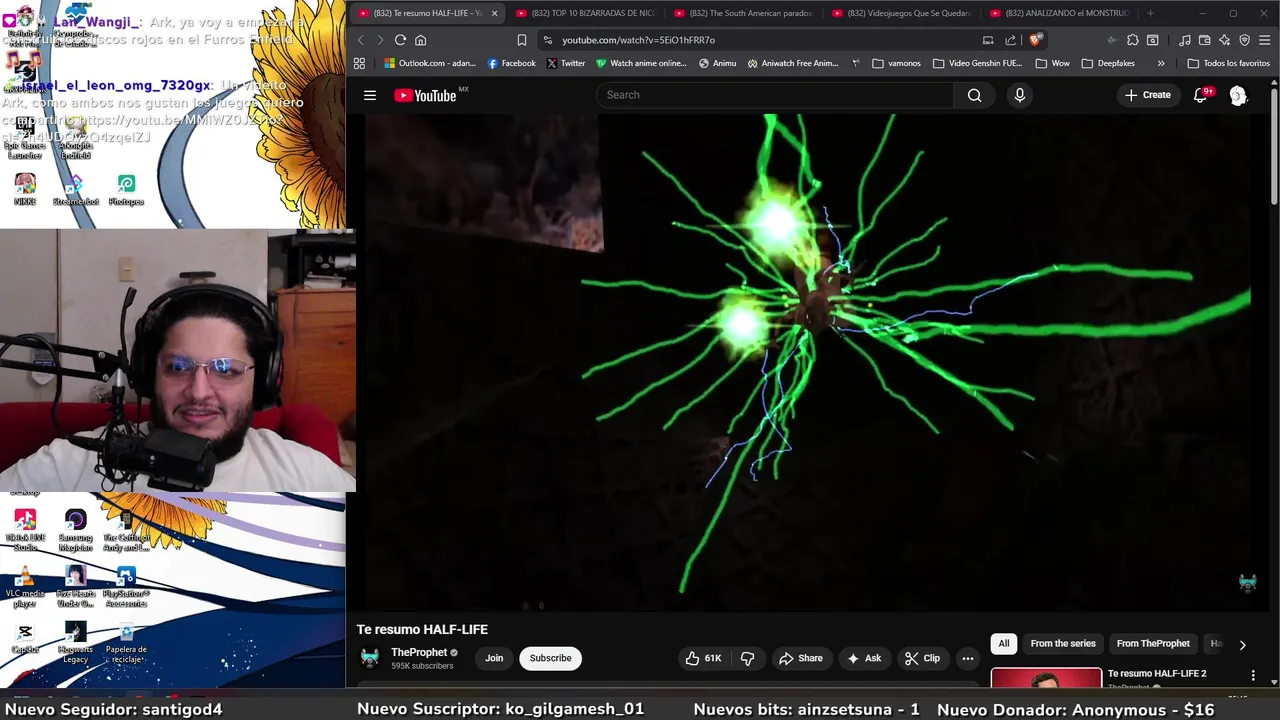Open TheProphet channel avatar
This screenshot has width=1280, height=720.
(370, 658)
